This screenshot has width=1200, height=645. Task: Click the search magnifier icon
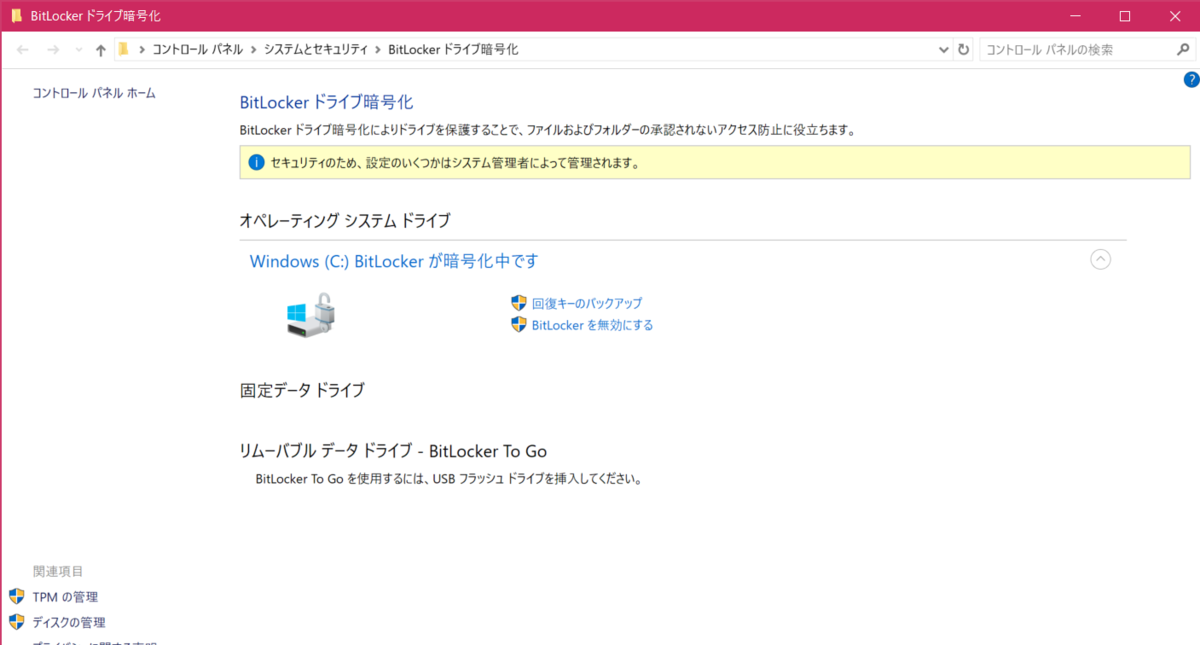click(1183, 49)
